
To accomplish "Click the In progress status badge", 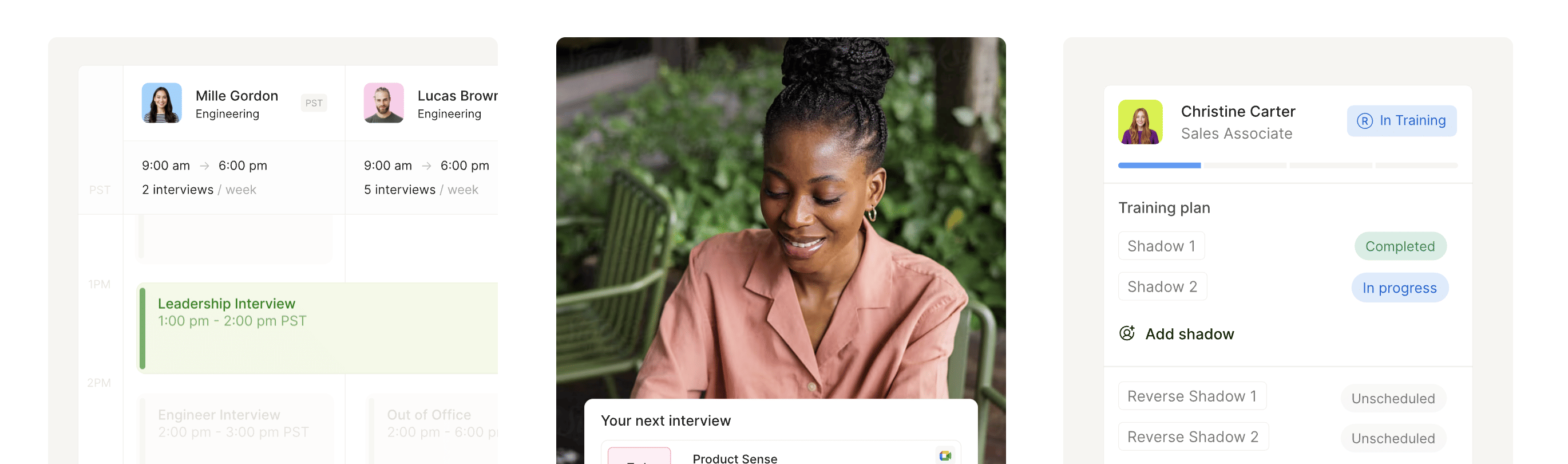I will tap(1399, 288).
